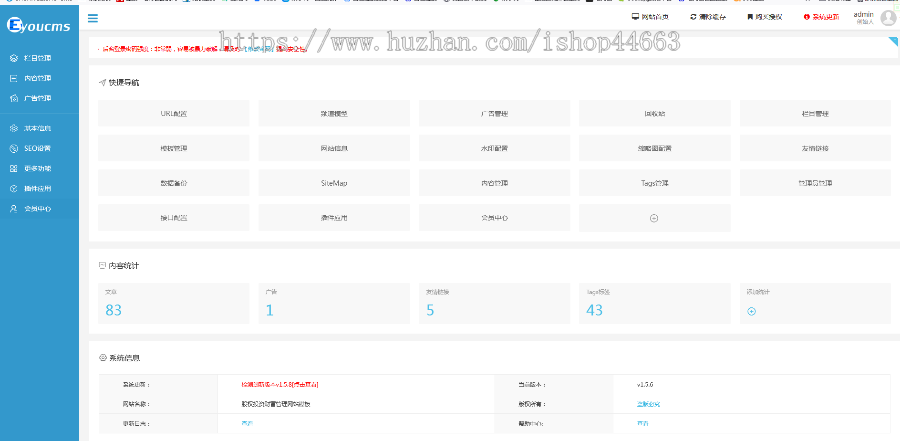Open the ads count 1 card
The image size is (900, 441).
coord(334,303)
